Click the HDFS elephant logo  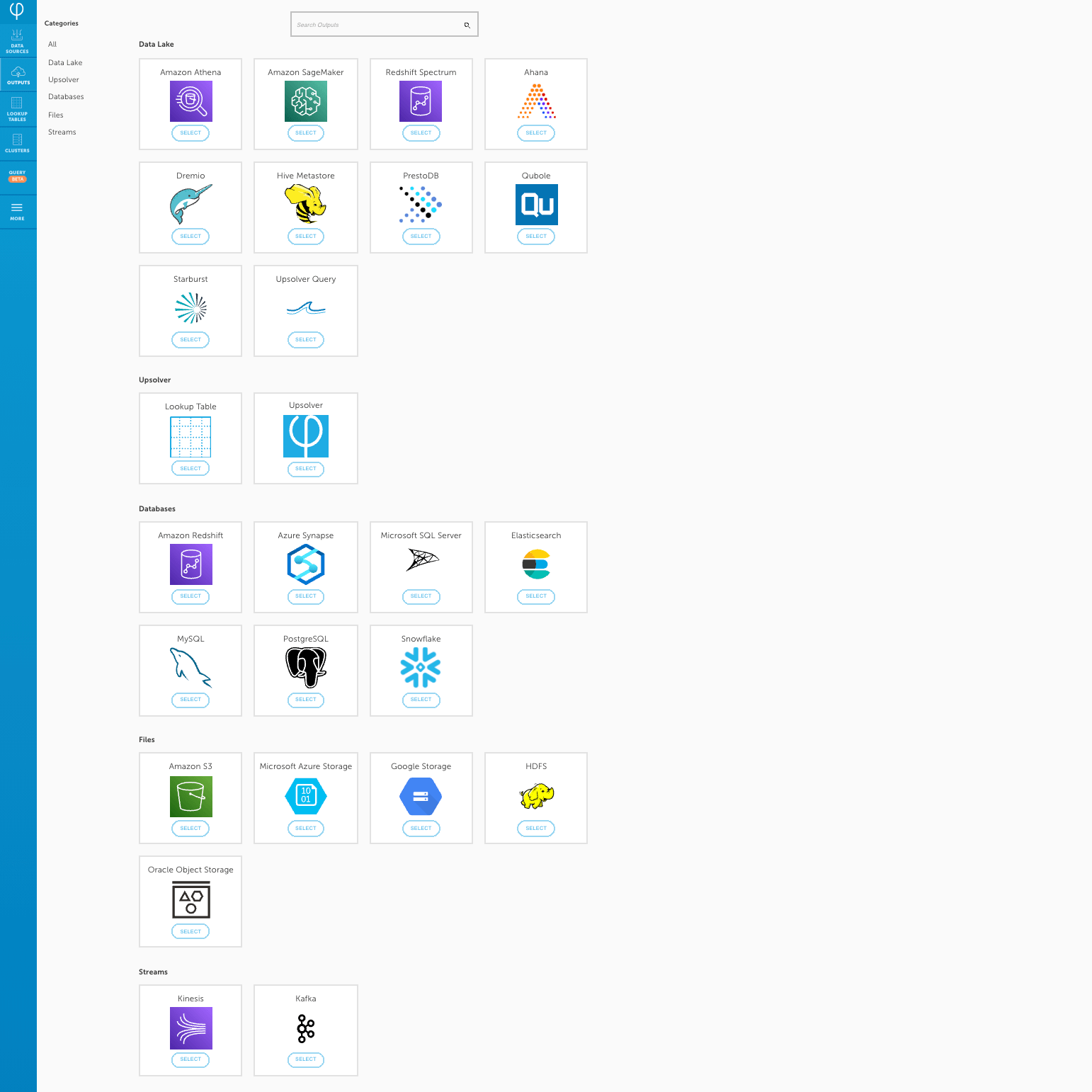tap(537, 797)
